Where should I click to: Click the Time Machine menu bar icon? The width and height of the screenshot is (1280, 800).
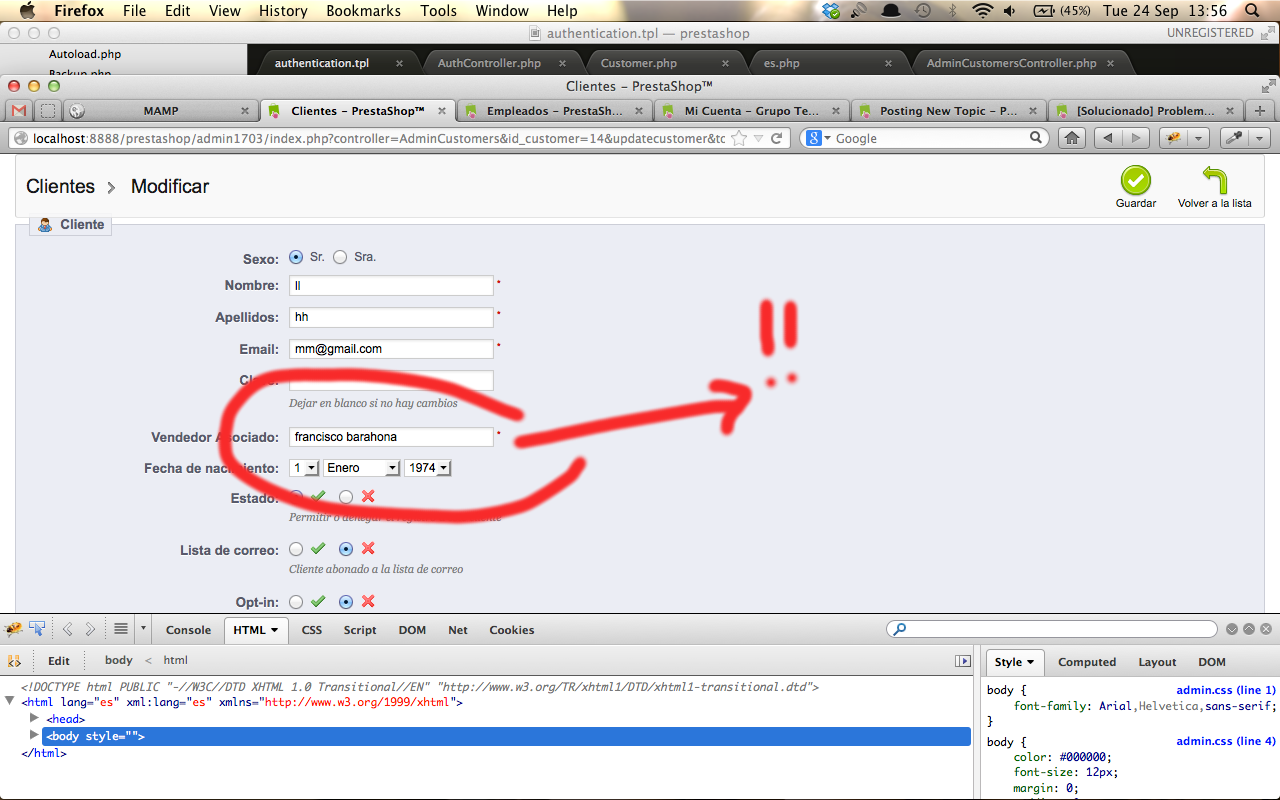[922, 11]
